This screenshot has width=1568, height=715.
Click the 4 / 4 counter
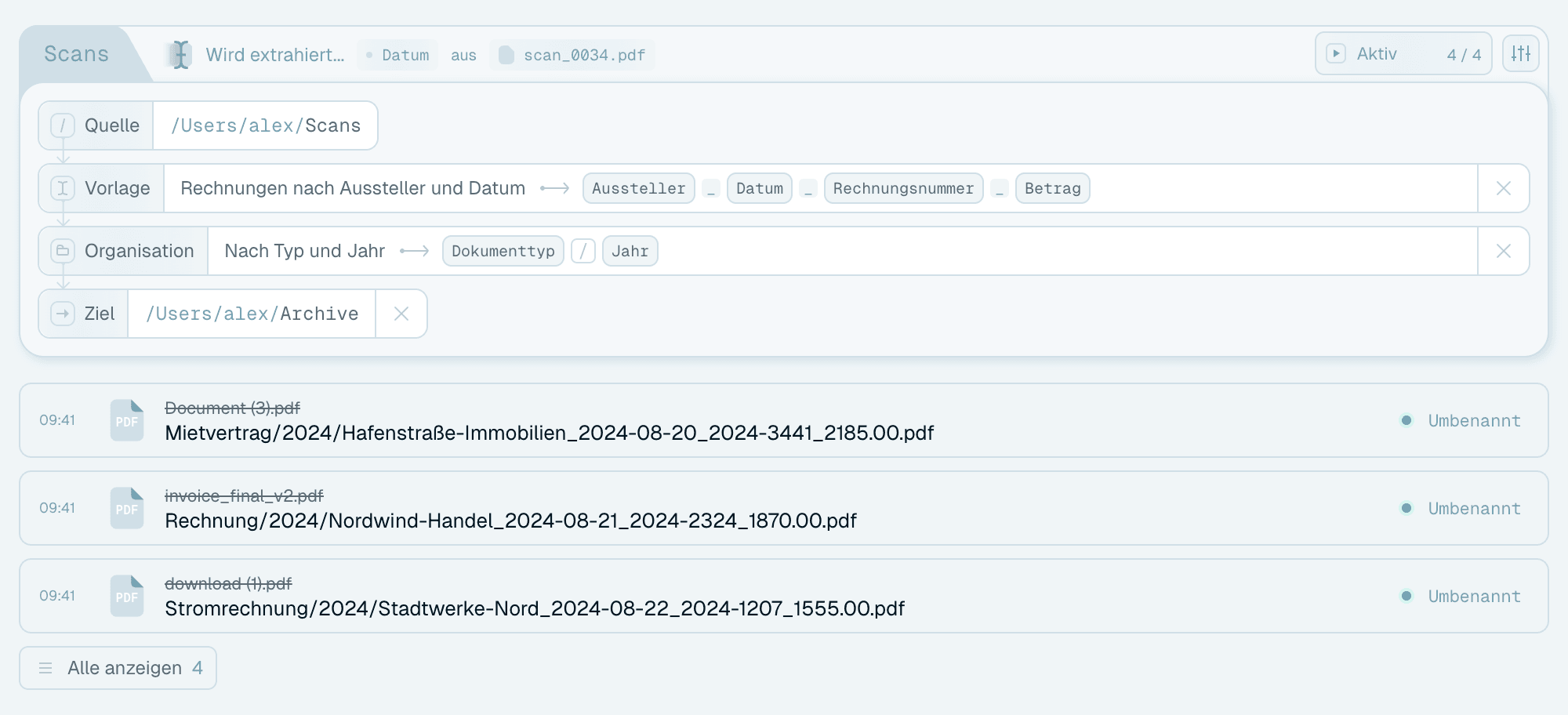click(1464, 54)
